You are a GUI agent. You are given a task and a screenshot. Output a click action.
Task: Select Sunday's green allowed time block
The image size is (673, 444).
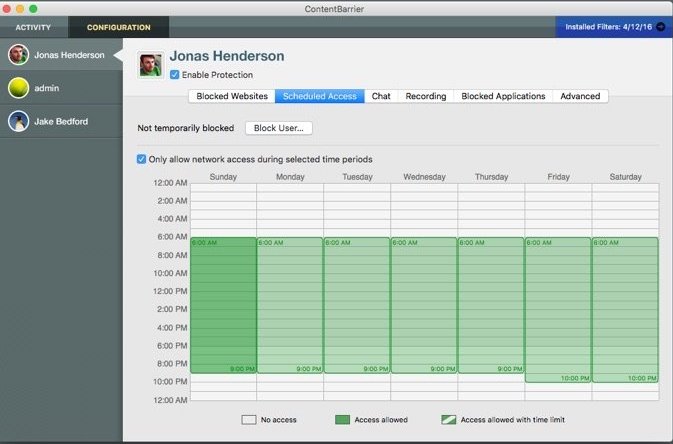coord(223,305)
